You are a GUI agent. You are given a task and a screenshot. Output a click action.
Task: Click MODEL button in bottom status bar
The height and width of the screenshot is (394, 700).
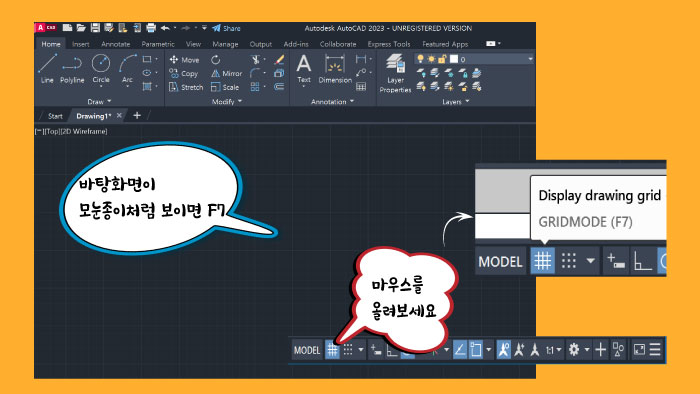point(307,350)
